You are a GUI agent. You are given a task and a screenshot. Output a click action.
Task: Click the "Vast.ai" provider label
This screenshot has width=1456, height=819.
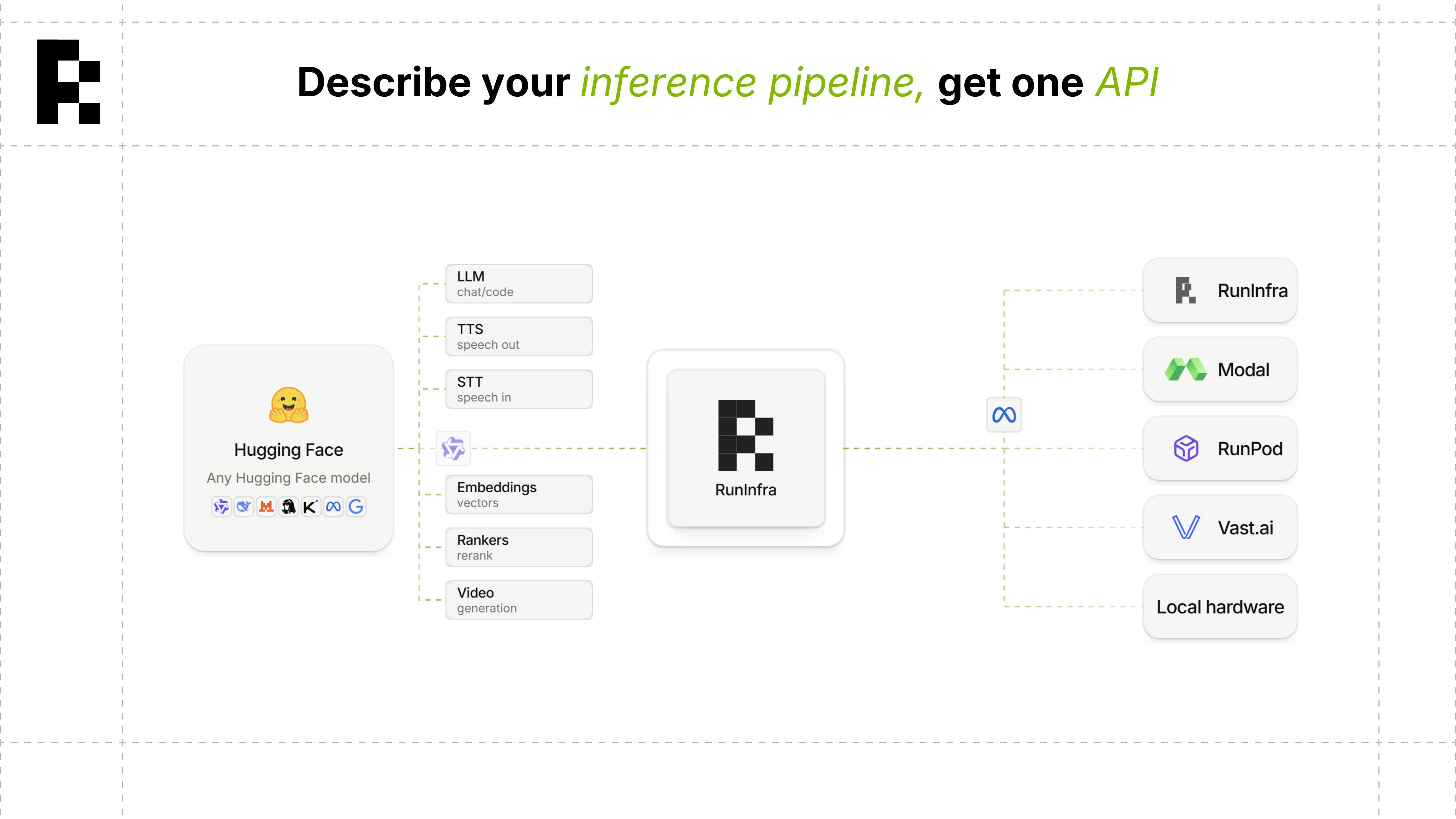1246,528
